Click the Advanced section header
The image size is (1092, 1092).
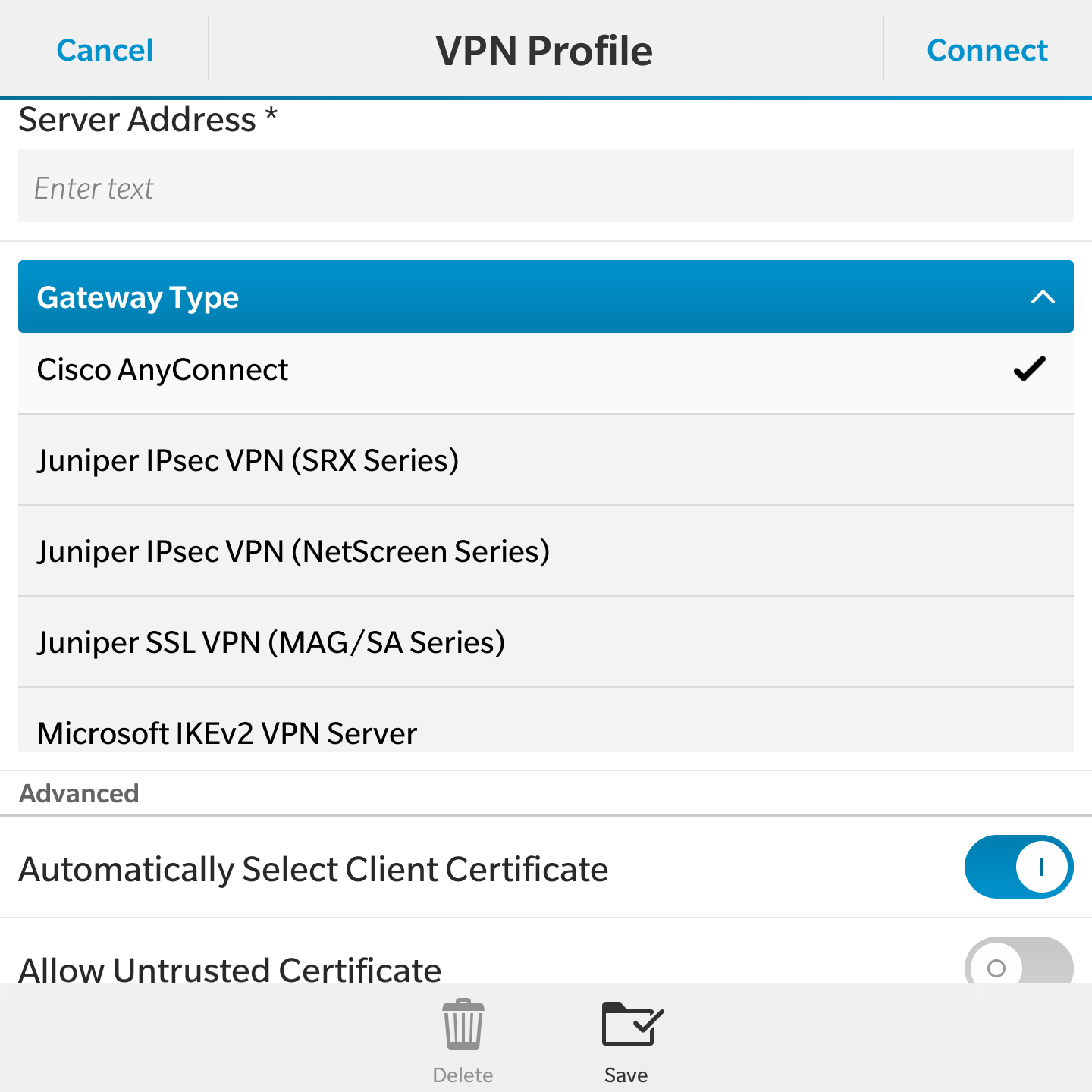point(79,793)
